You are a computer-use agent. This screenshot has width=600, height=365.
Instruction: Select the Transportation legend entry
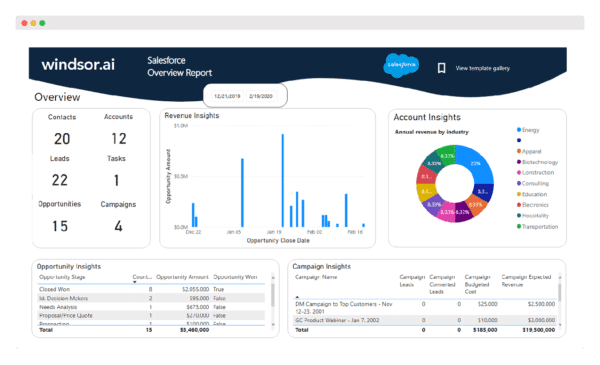coord(538,226)
